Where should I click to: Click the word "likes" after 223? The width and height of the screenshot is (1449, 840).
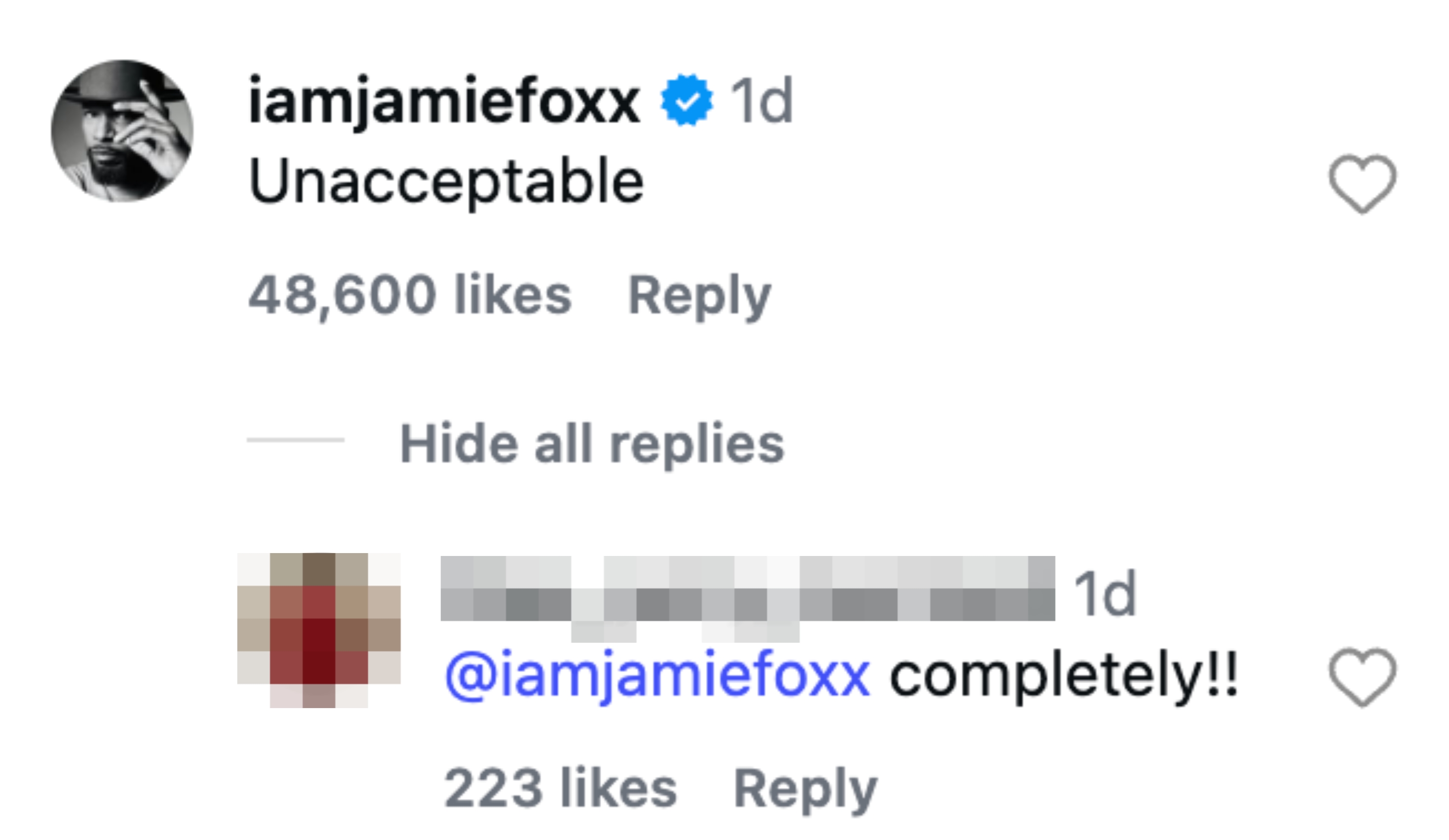pyautogui.click(x=618, y=788)
